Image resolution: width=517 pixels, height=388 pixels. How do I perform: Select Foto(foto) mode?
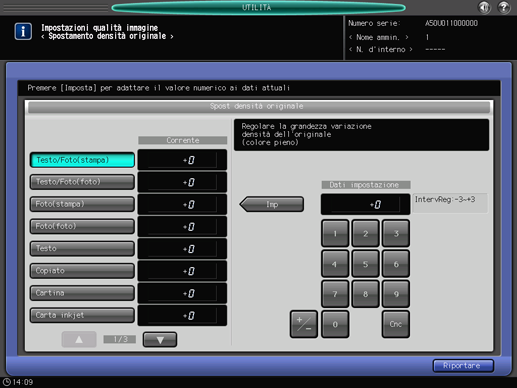point(82,226)
